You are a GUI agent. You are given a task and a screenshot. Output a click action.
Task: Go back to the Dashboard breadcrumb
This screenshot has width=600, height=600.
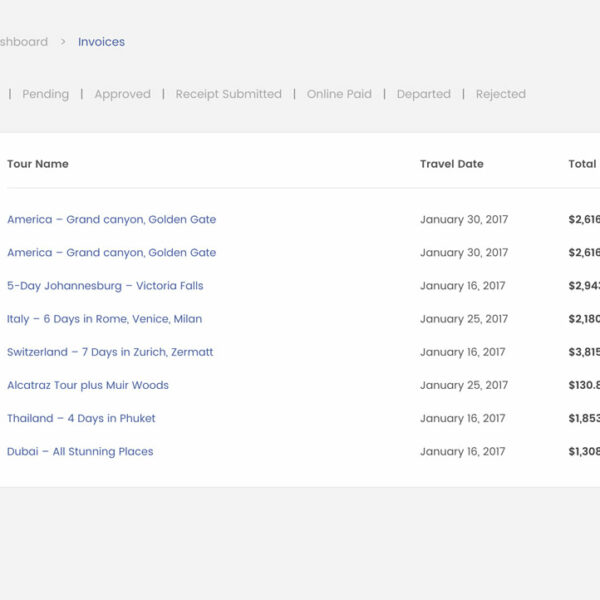point(23,42)
